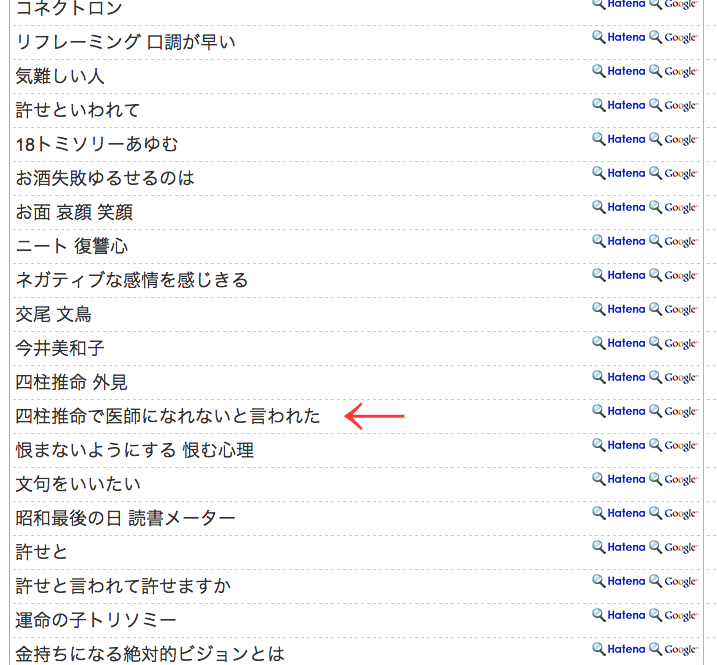Google search for 金持ちになる絶対的ビジョンとは
This screenshot has width=717, height=665.
pyautogui.click(x=673, y=649)
